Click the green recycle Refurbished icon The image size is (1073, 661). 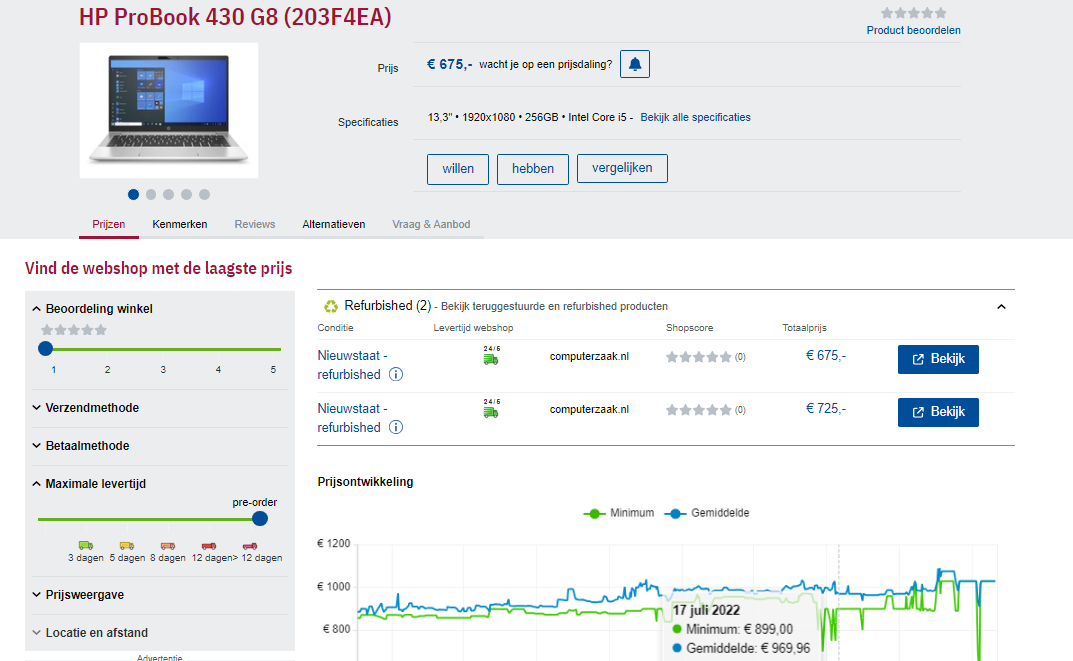(x=331, y=307)
